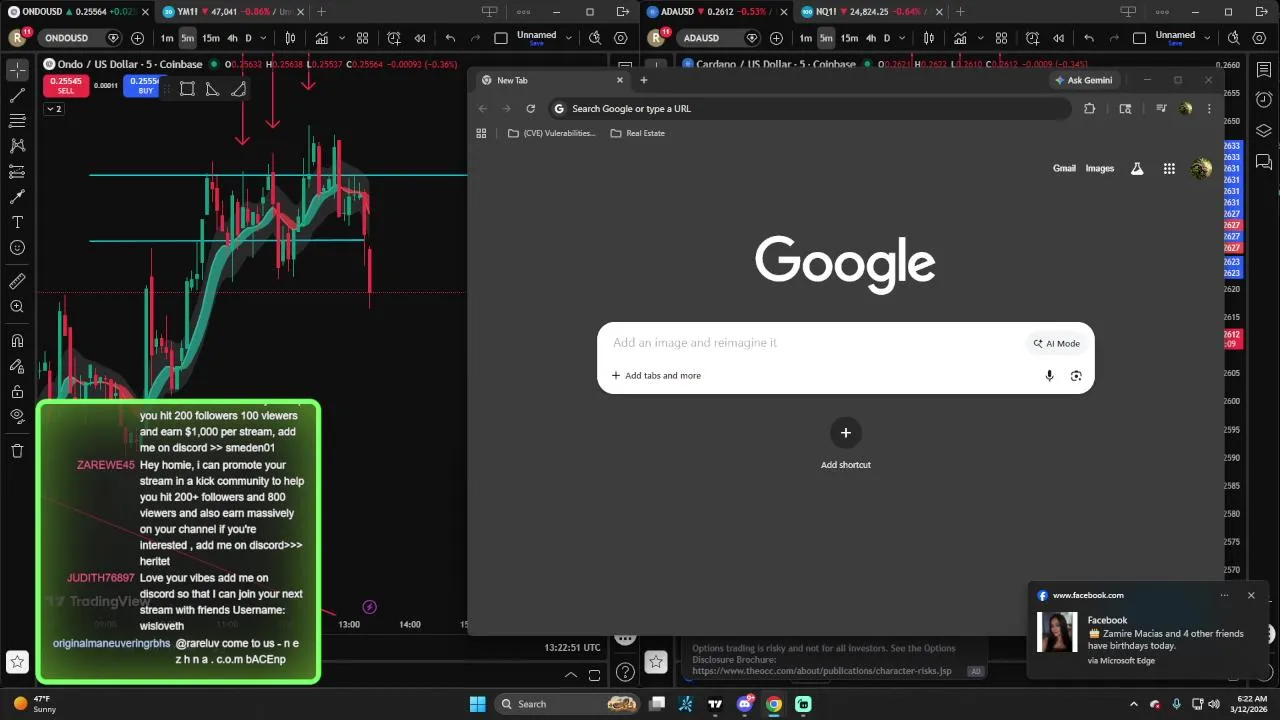The width and height of the screenshot is (1280, 720).
Task: Select the text tool in left drawing toolbar
Action: pos(17,222)
